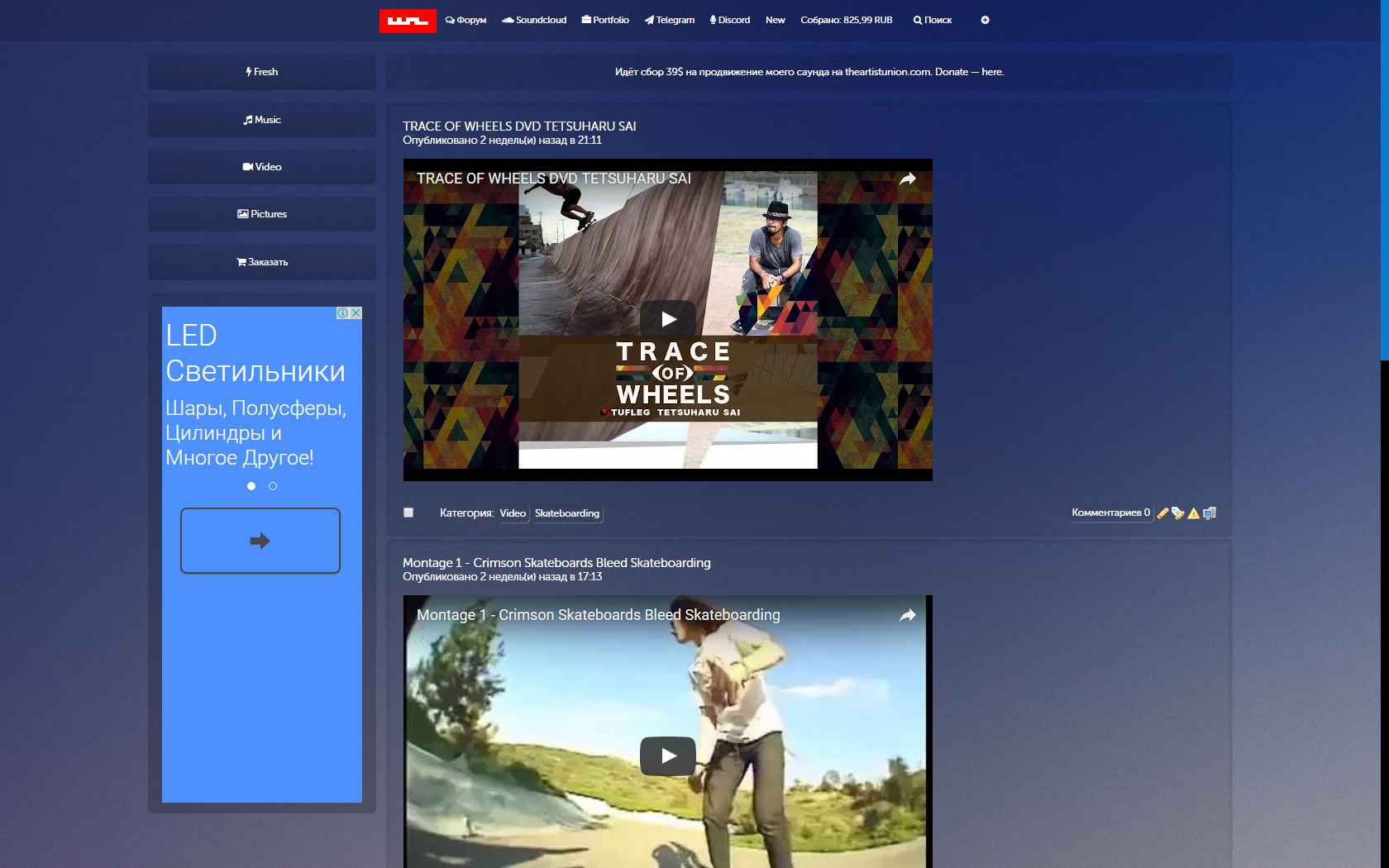Select the second ad carousel dot
1389x868 pixels.
click(273, 486)
